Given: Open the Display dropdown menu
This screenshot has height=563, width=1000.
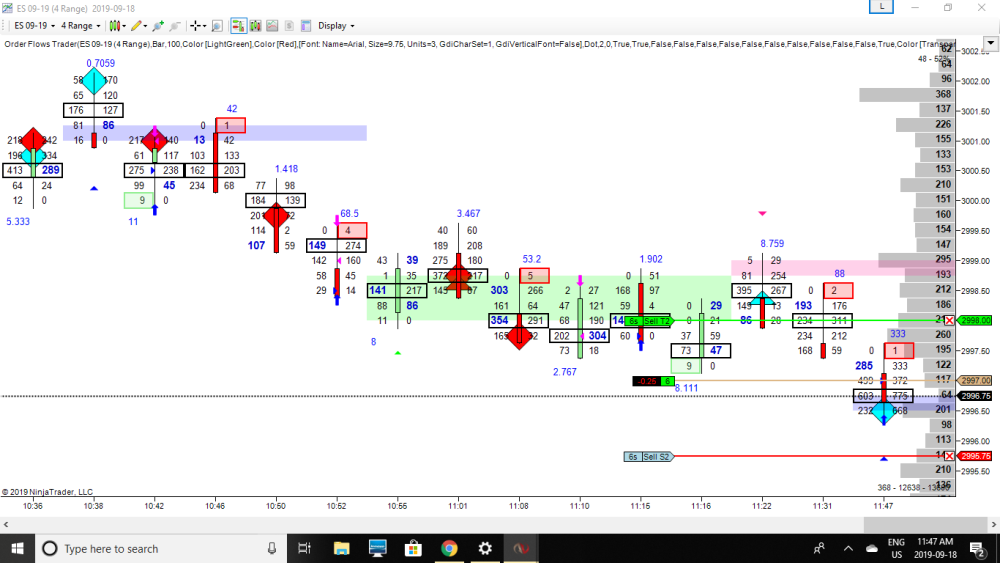Looking at the screenshot, I should (336, 25).
